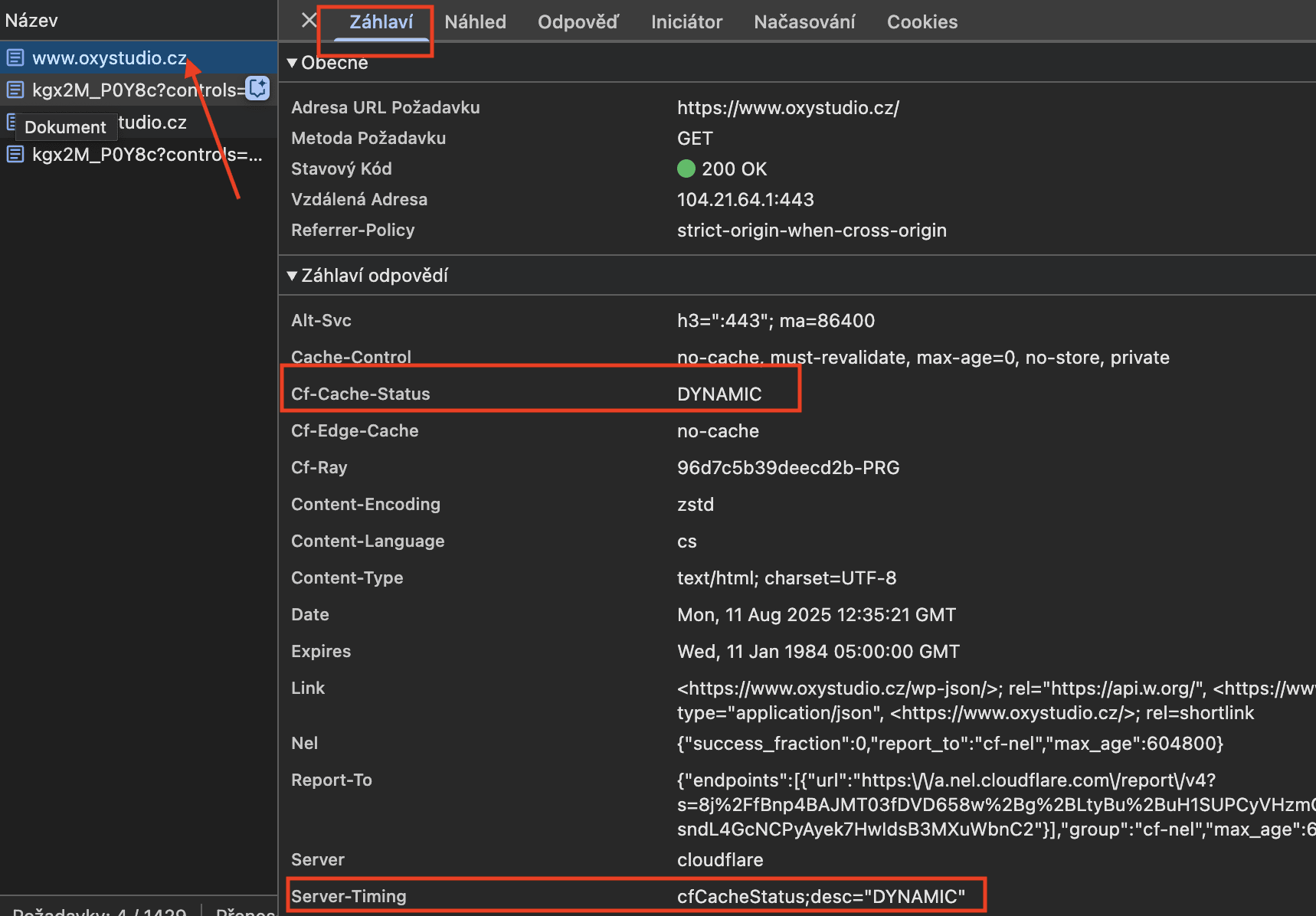The height and width of the screenshot is (916, 1316).
Task: Switch to the Záhlaví tab
Action: [381, 22]
